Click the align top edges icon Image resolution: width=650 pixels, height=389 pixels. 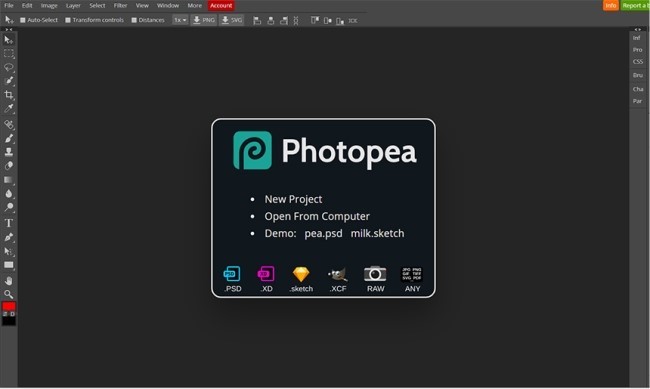point(315,20)
